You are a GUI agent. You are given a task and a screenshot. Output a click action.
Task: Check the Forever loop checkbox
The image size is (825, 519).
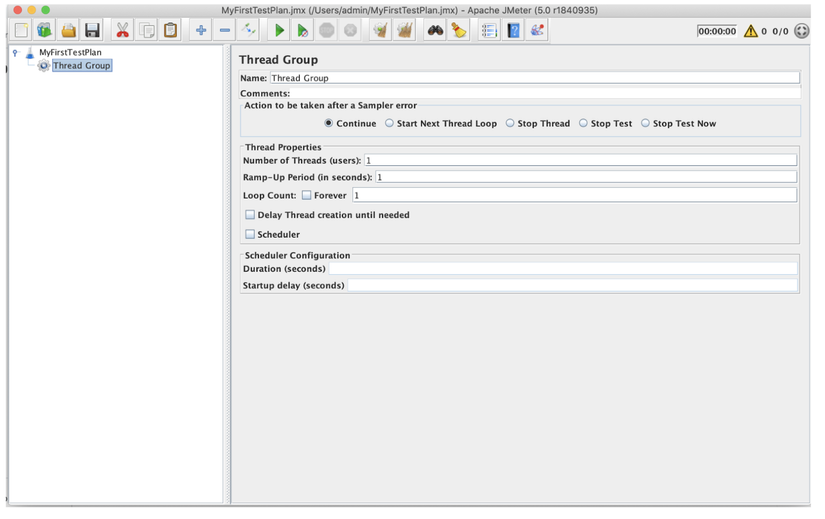click(x=307, y=195)
